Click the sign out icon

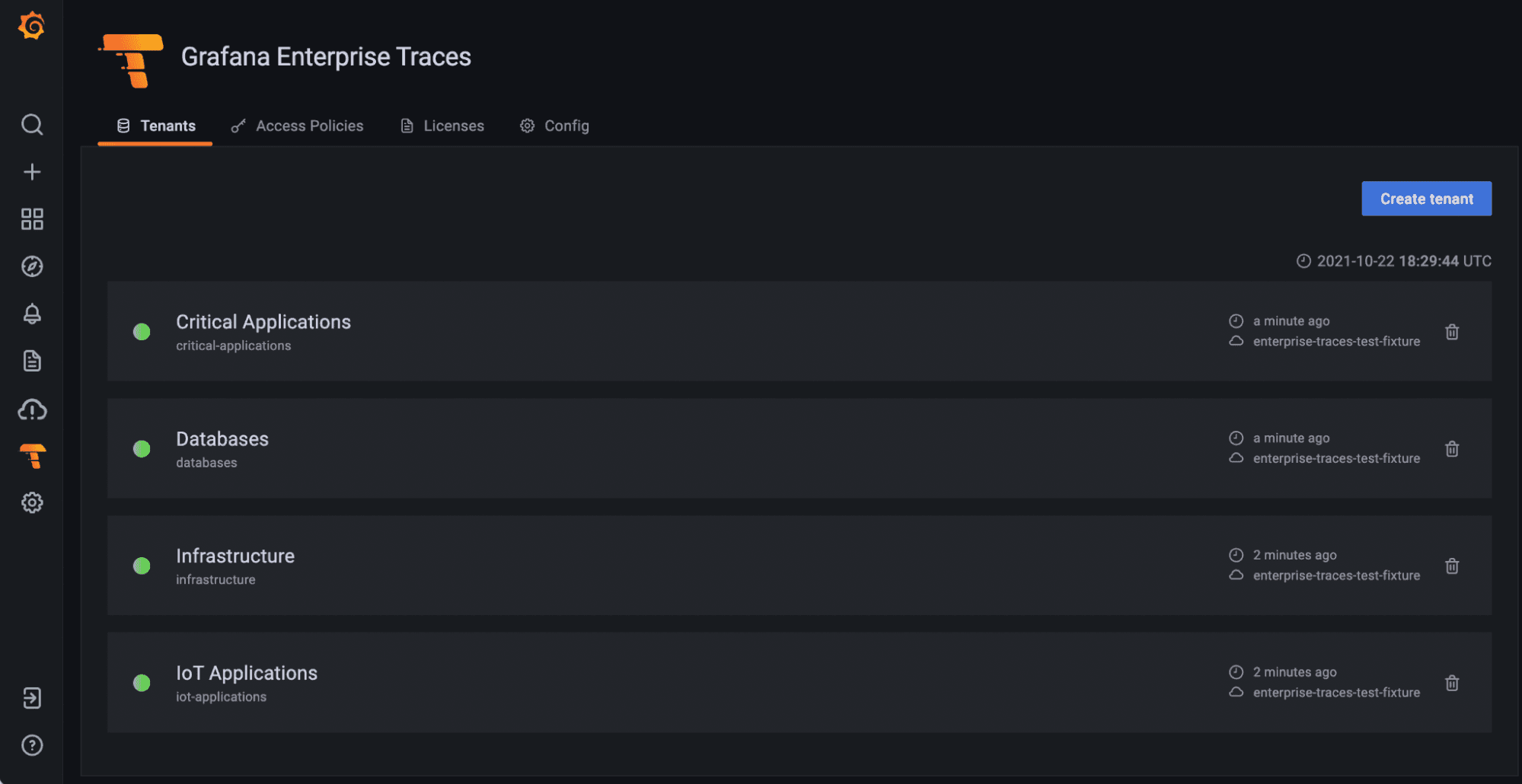(x=32, y=698)
